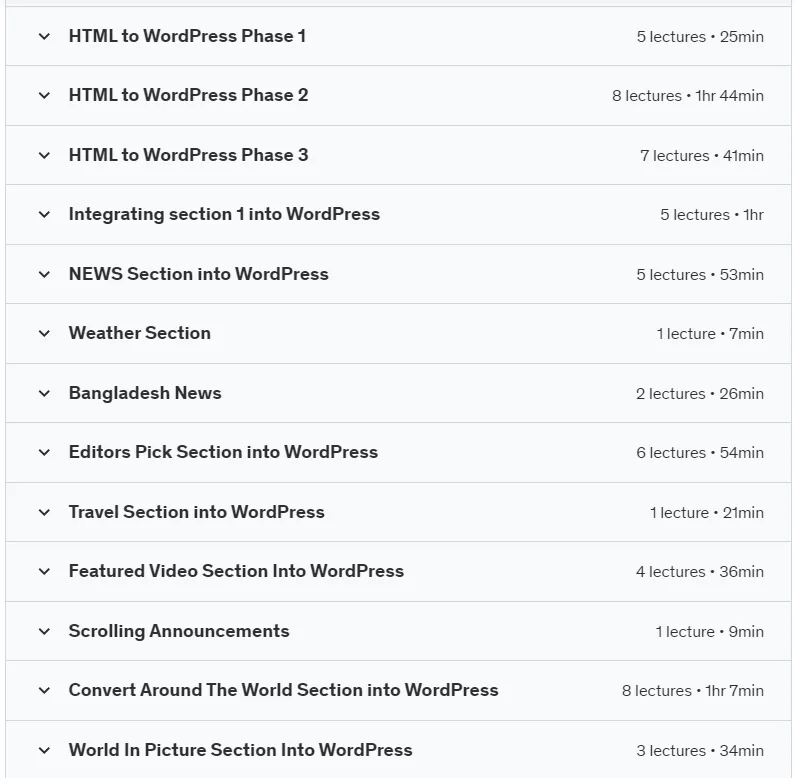Screen dimensions: 795x778
Task: Select the Weather Section heading
Action: [x=139, y=333]
